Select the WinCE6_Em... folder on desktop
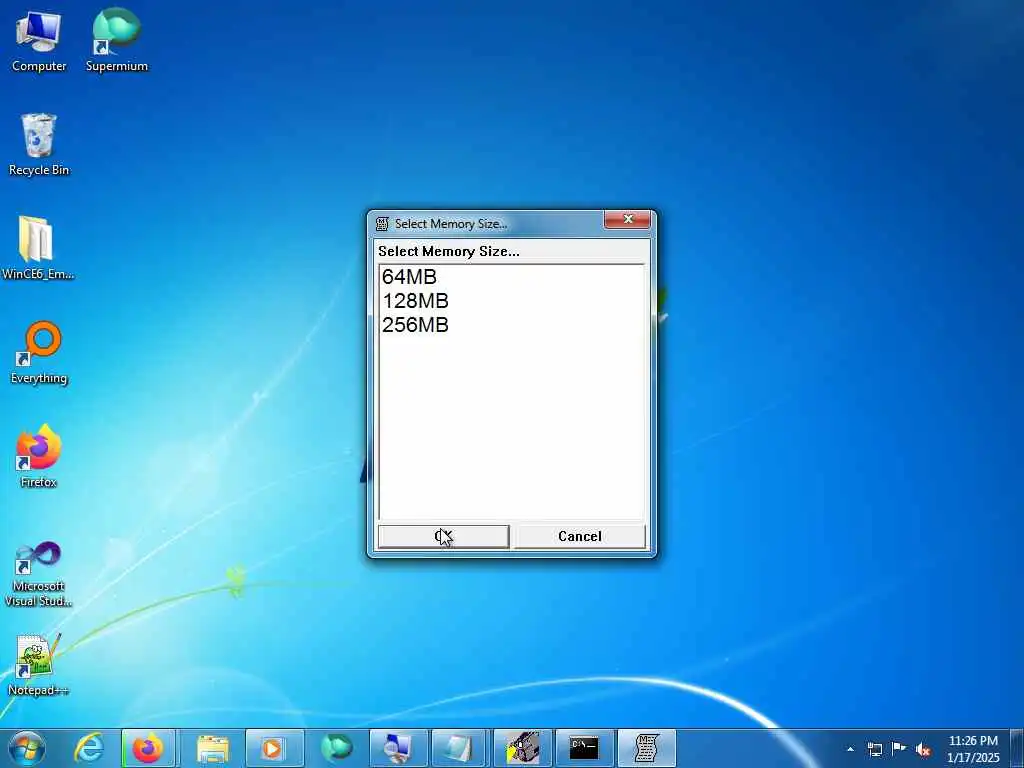Image resolution: width=1024 pixels, height=768 pixels. pyautogui.click(x=37, y=248)
